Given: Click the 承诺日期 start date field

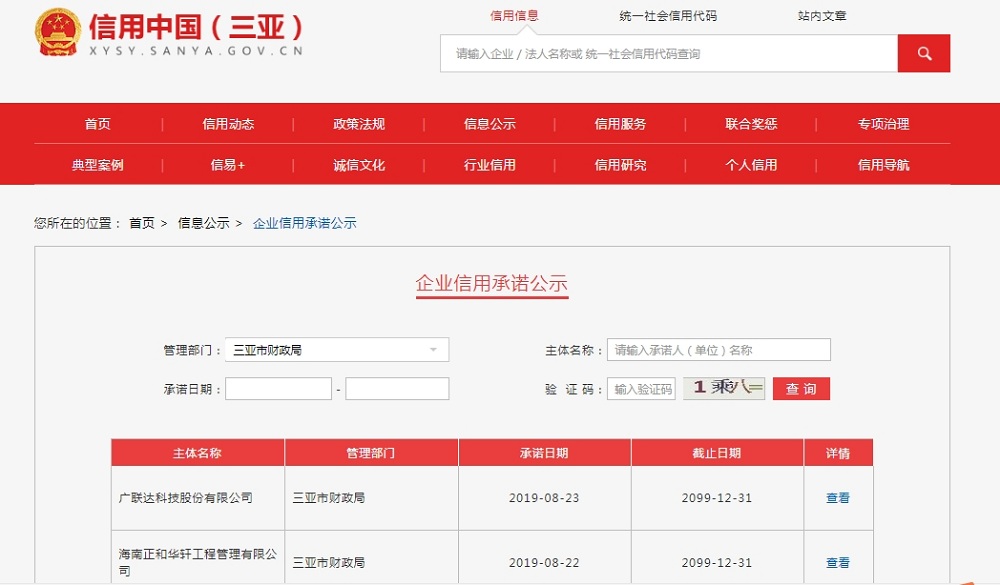Looking at the screenshot, I should click(x=278, y=389).
